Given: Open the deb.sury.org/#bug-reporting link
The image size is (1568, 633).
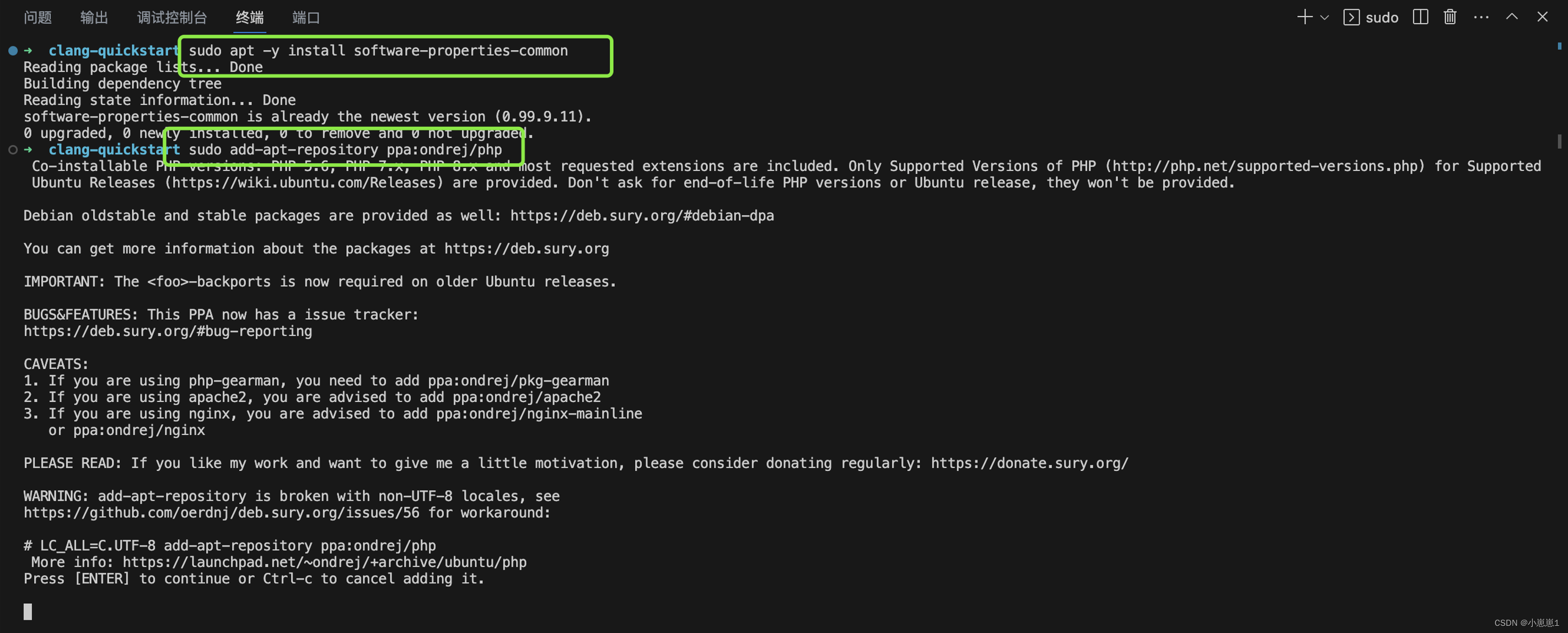Looking at the screenshot, I should 168,331.
